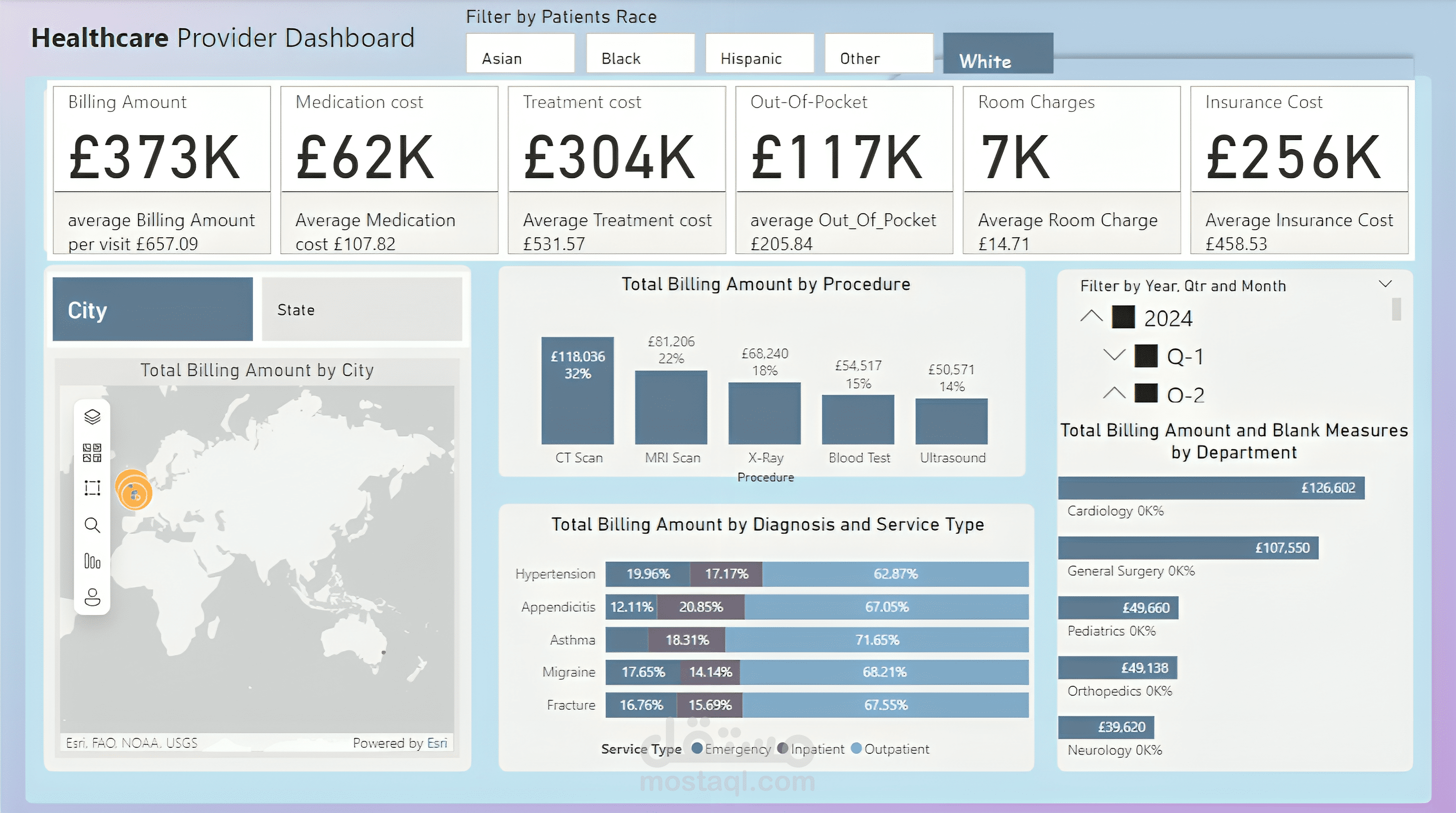Activate the map selection rectangle tool
1456x813 pixels.
tap(92, 488)
